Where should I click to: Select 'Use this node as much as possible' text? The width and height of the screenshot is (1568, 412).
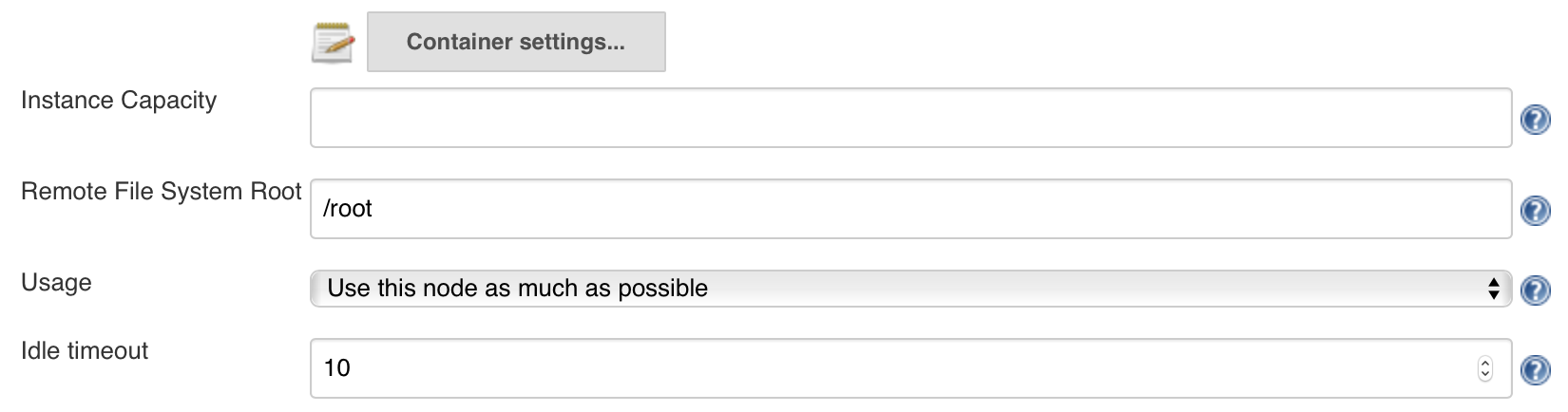tap(517, 289)
